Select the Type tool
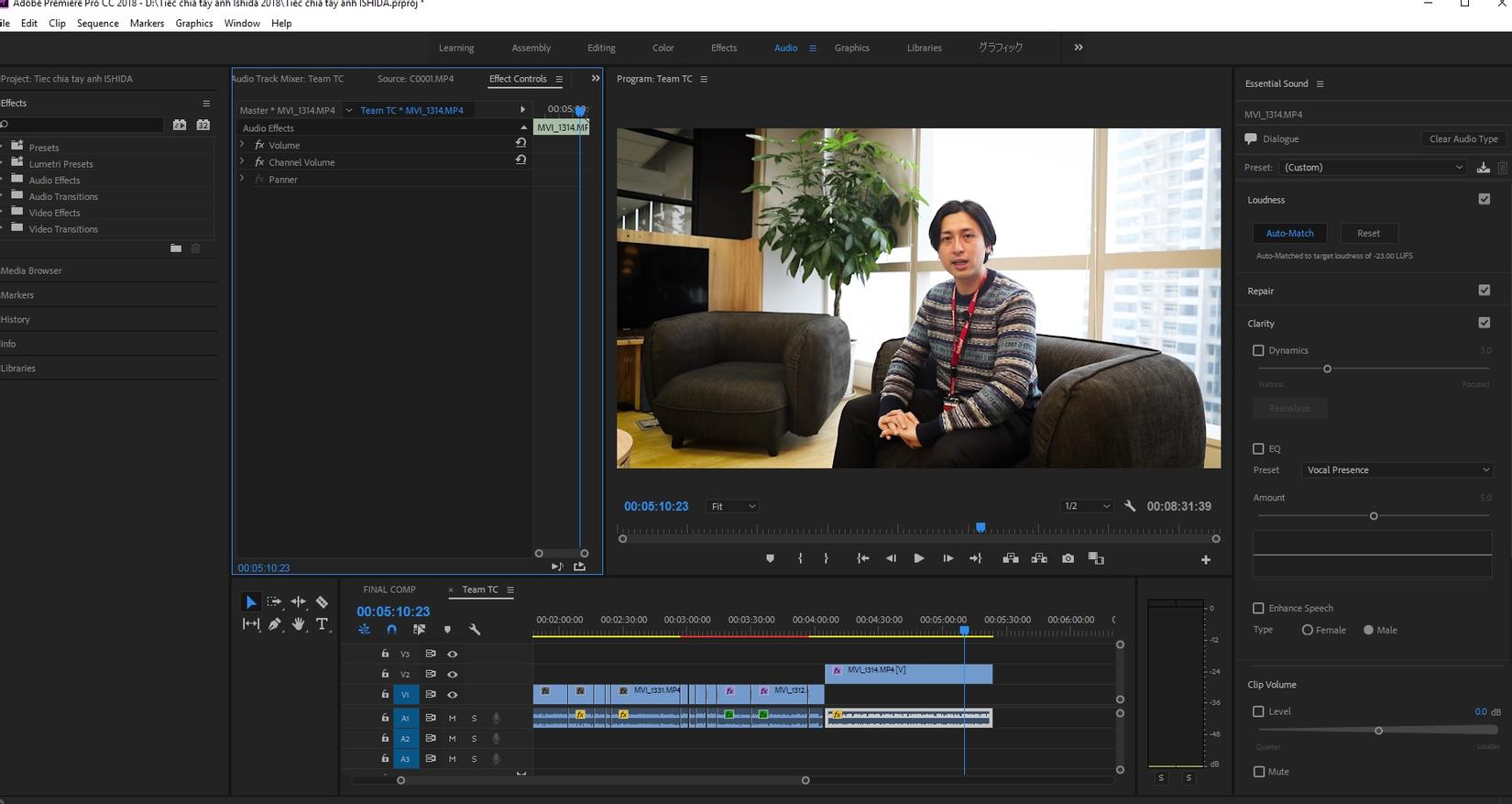The image size is (1512, 804). 322,624
